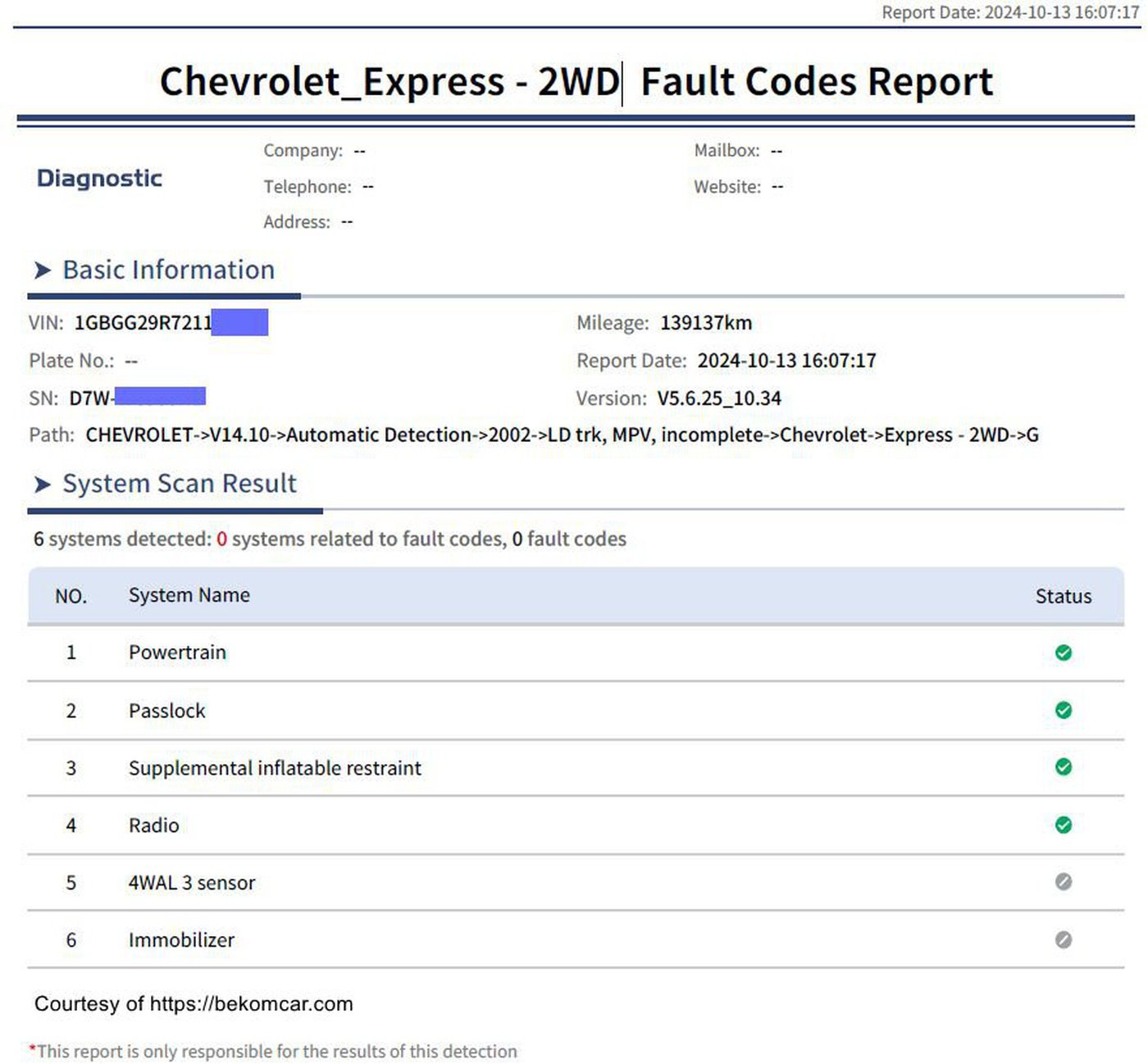Select the Powertrain system row

(x=576, y=653)
